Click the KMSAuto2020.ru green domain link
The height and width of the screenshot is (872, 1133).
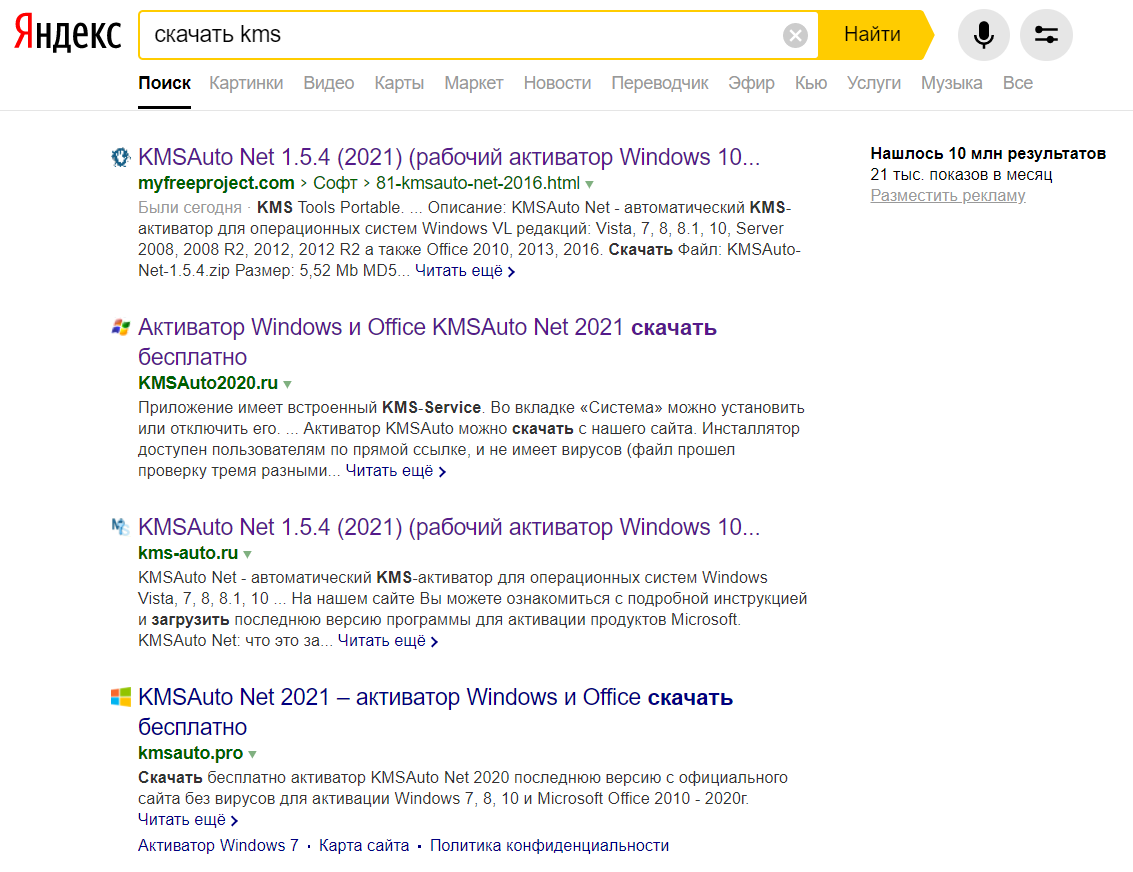tap(208, 383)
